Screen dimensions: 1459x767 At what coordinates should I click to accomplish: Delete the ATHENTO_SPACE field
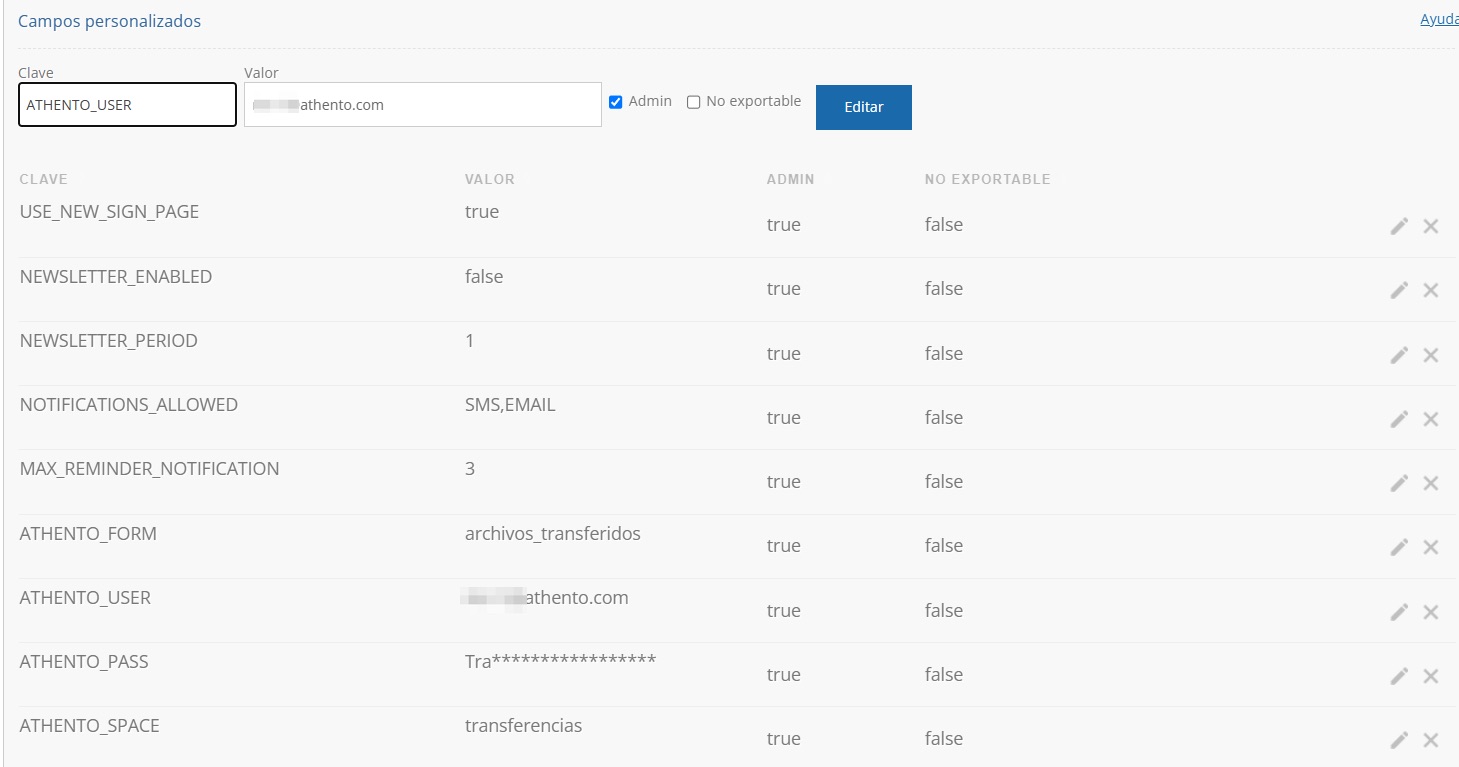click(x=1431, y=740)
